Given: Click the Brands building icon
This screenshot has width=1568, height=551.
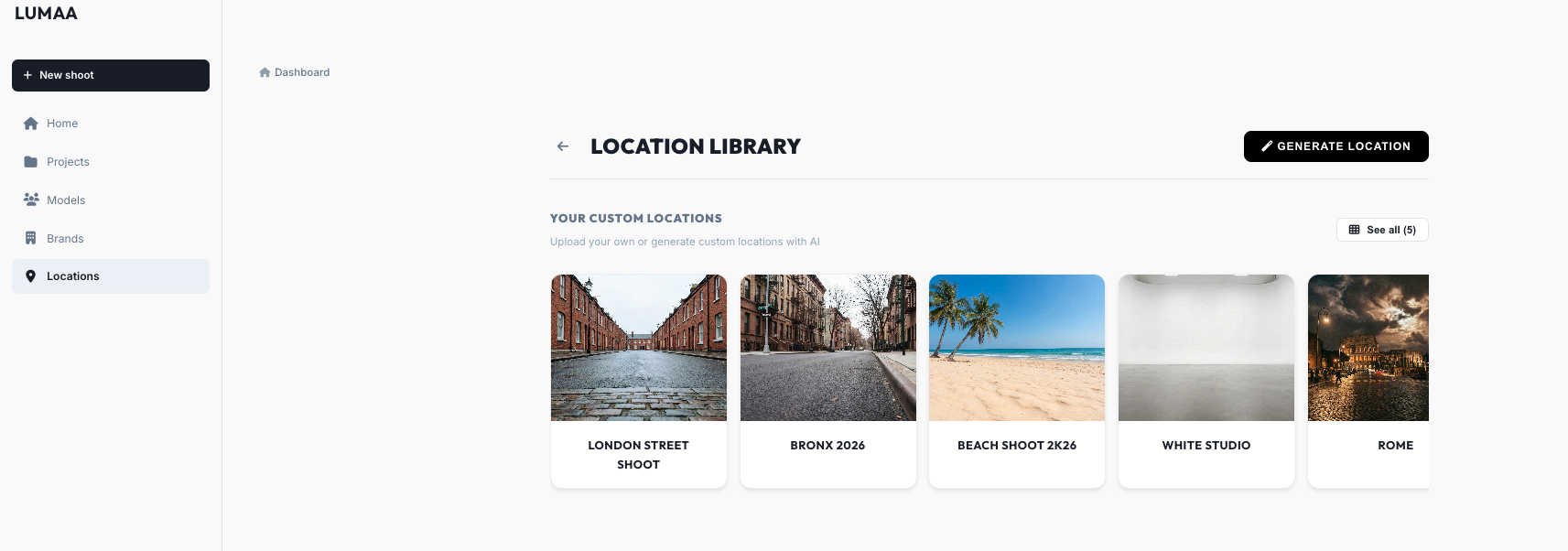Looking at the screenshot, I should [x=30, y=238].
